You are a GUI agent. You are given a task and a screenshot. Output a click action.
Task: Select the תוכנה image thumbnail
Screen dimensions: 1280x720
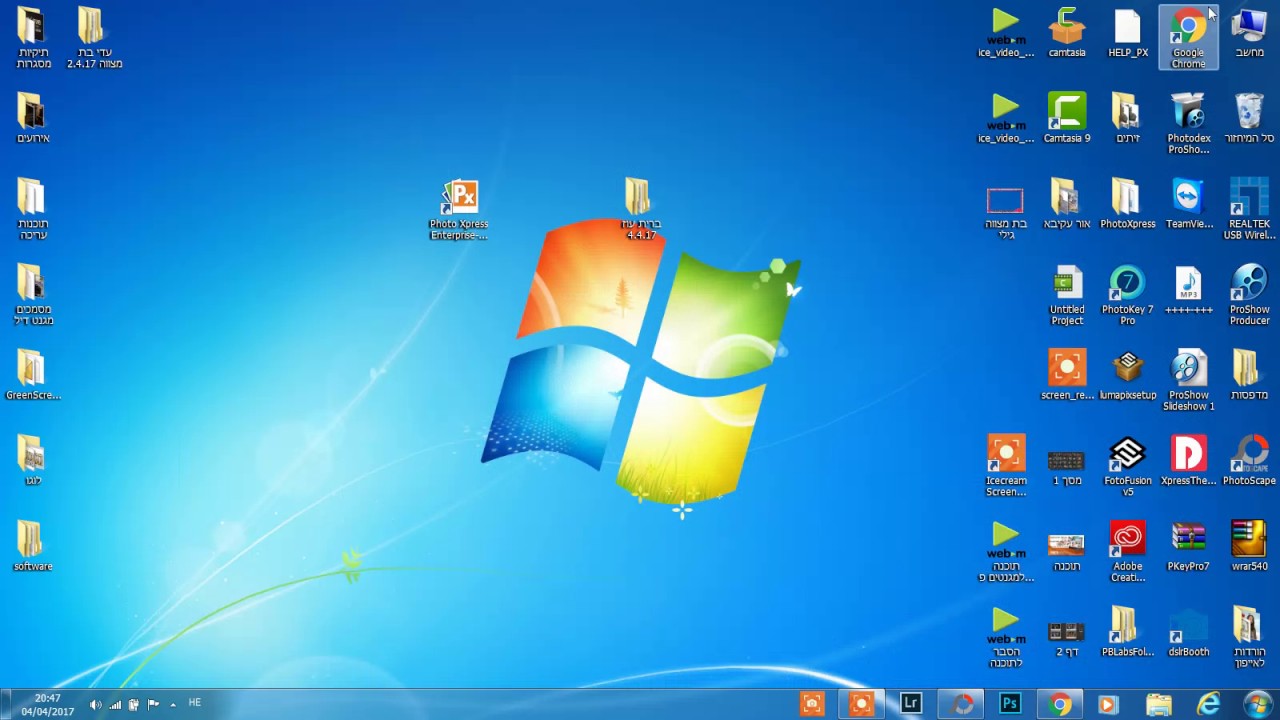point(1067,551)
